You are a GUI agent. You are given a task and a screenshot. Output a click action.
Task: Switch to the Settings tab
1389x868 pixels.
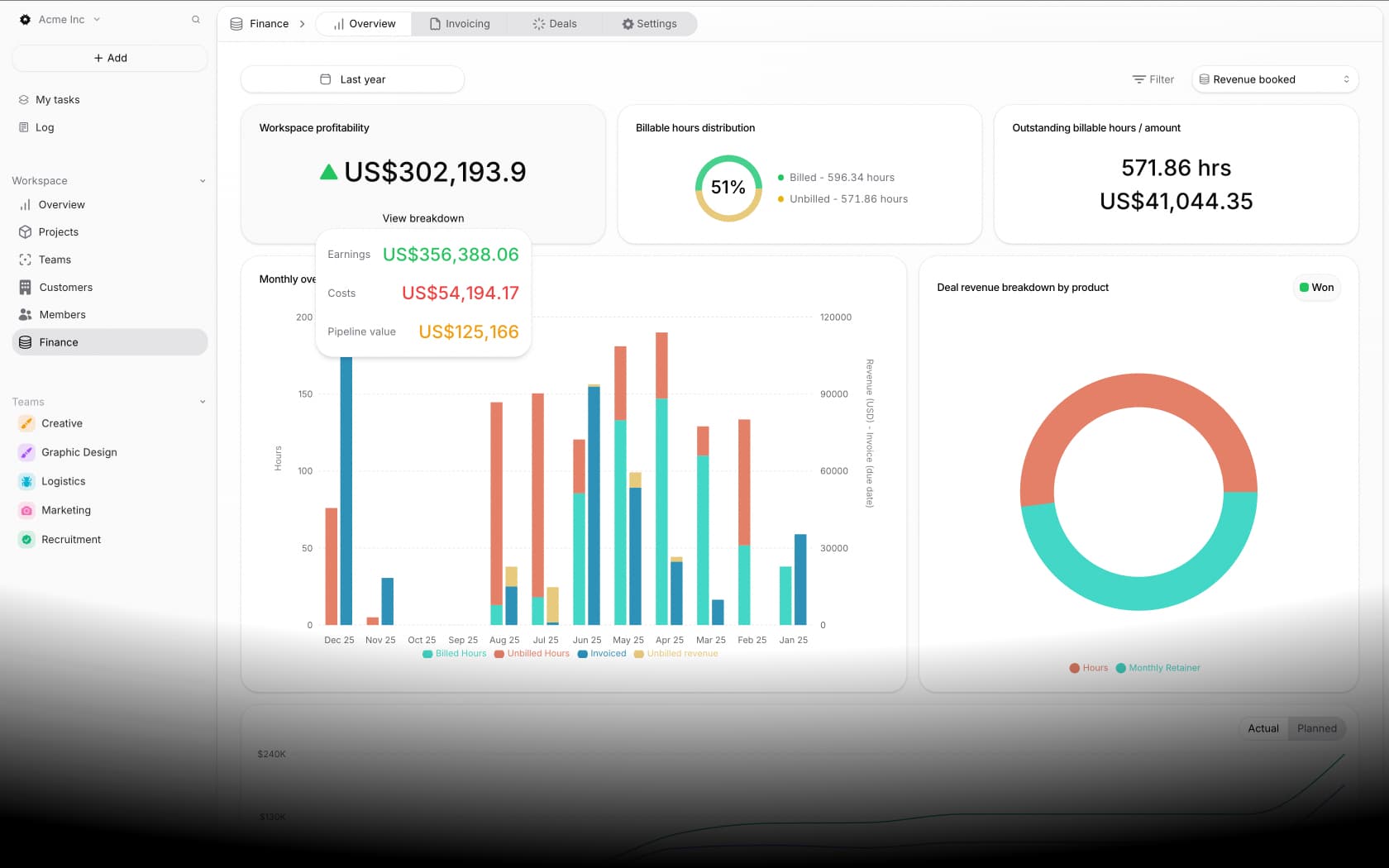649,24
